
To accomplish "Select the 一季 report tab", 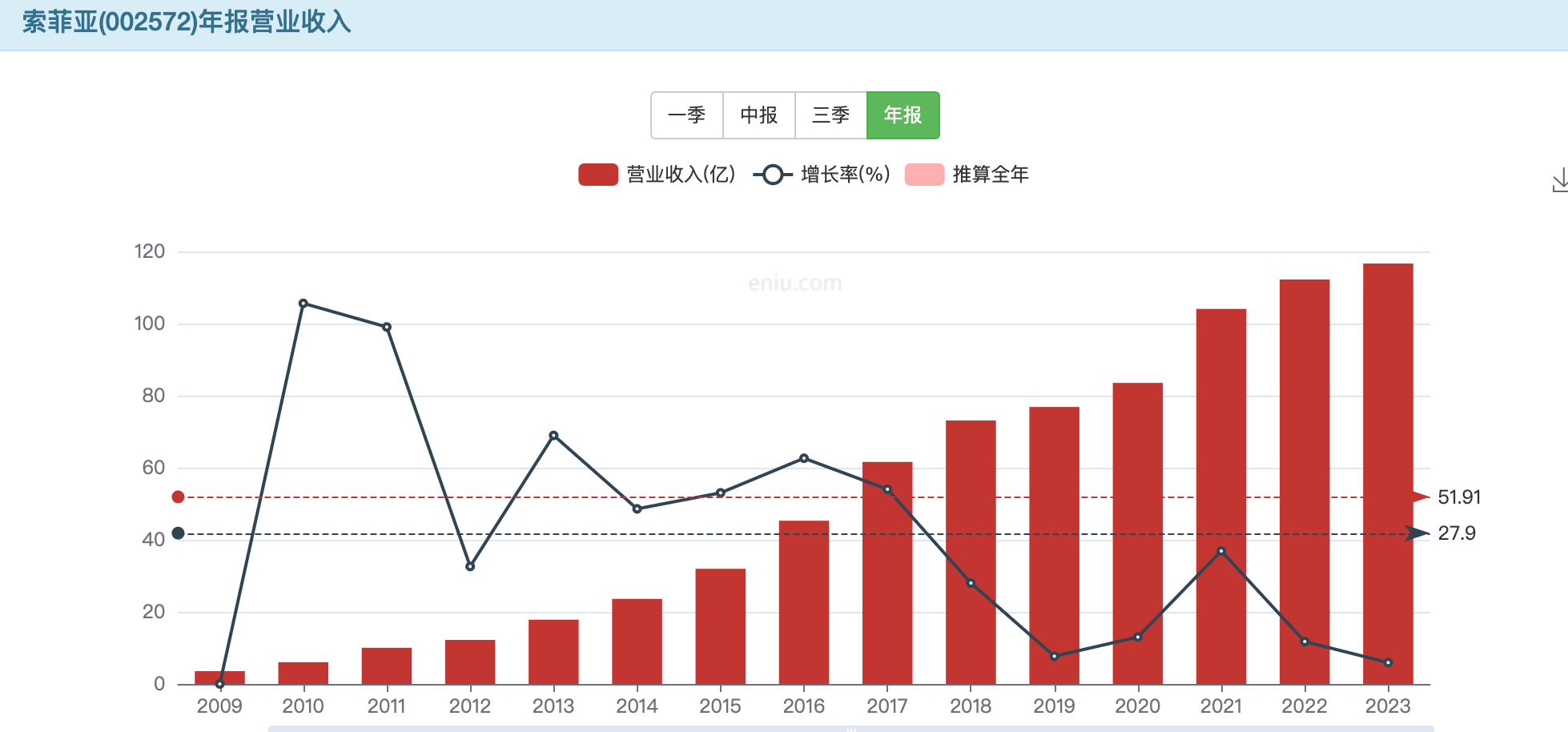I will point(687,115).
